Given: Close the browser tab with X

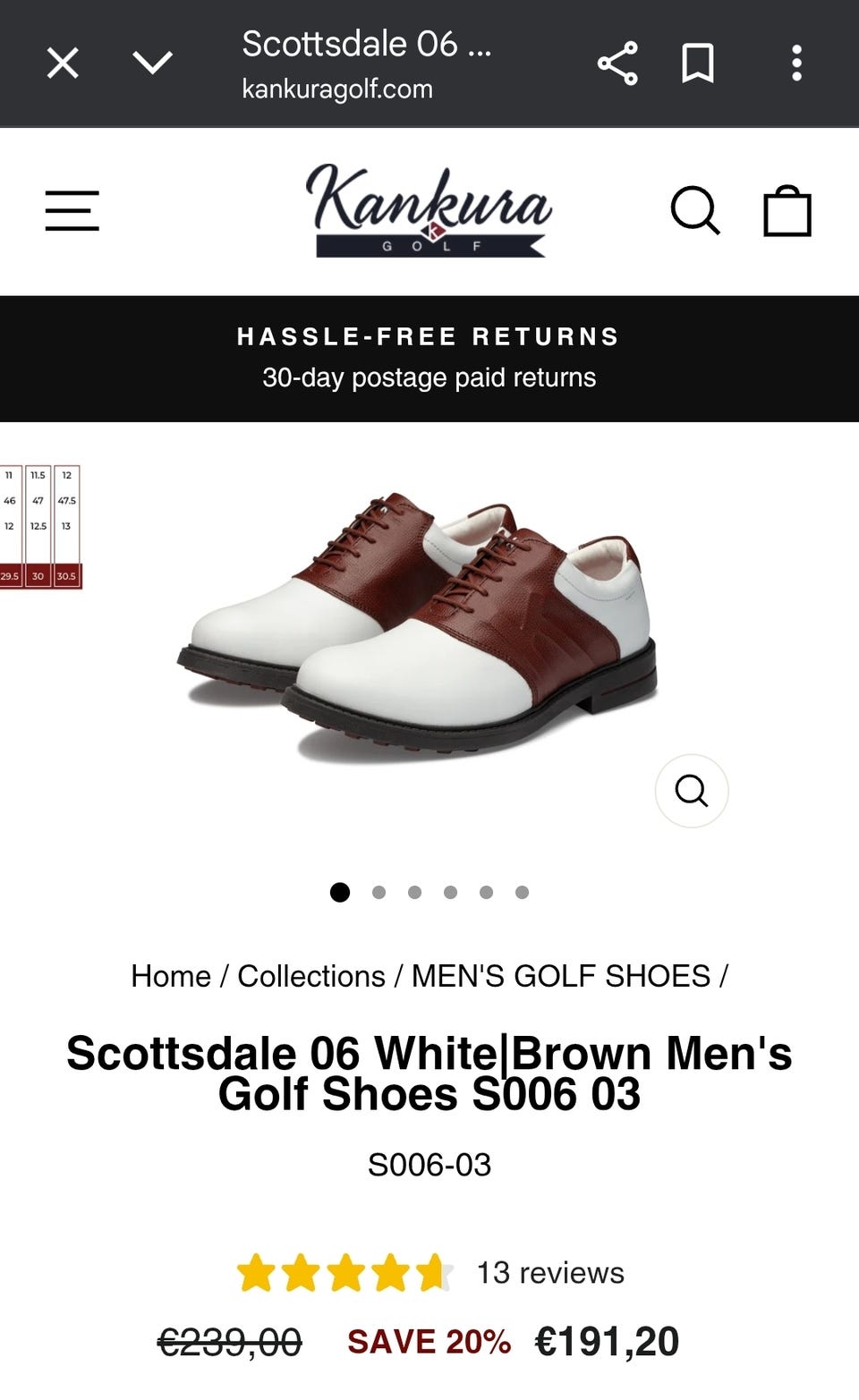Looking at the screenshot, I should 63,64.
